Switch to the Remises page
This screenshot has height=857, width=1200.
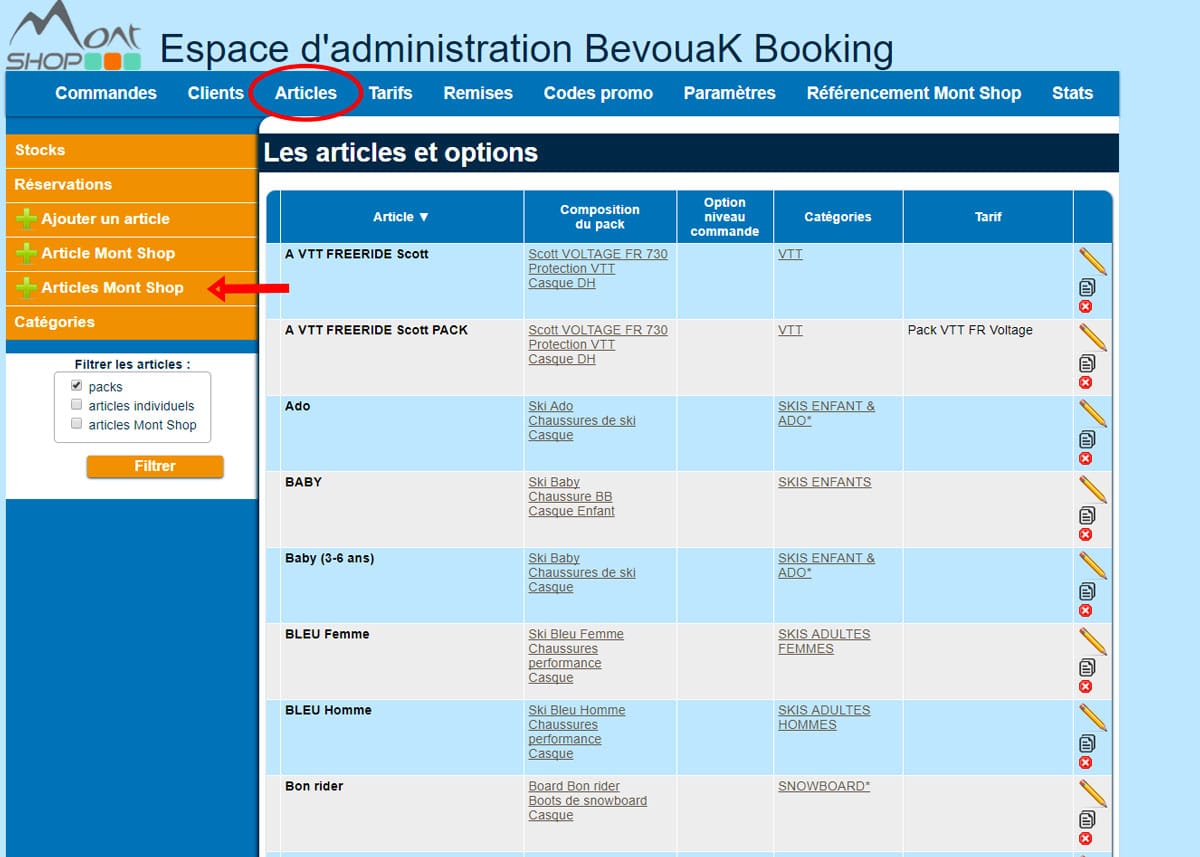478,93
